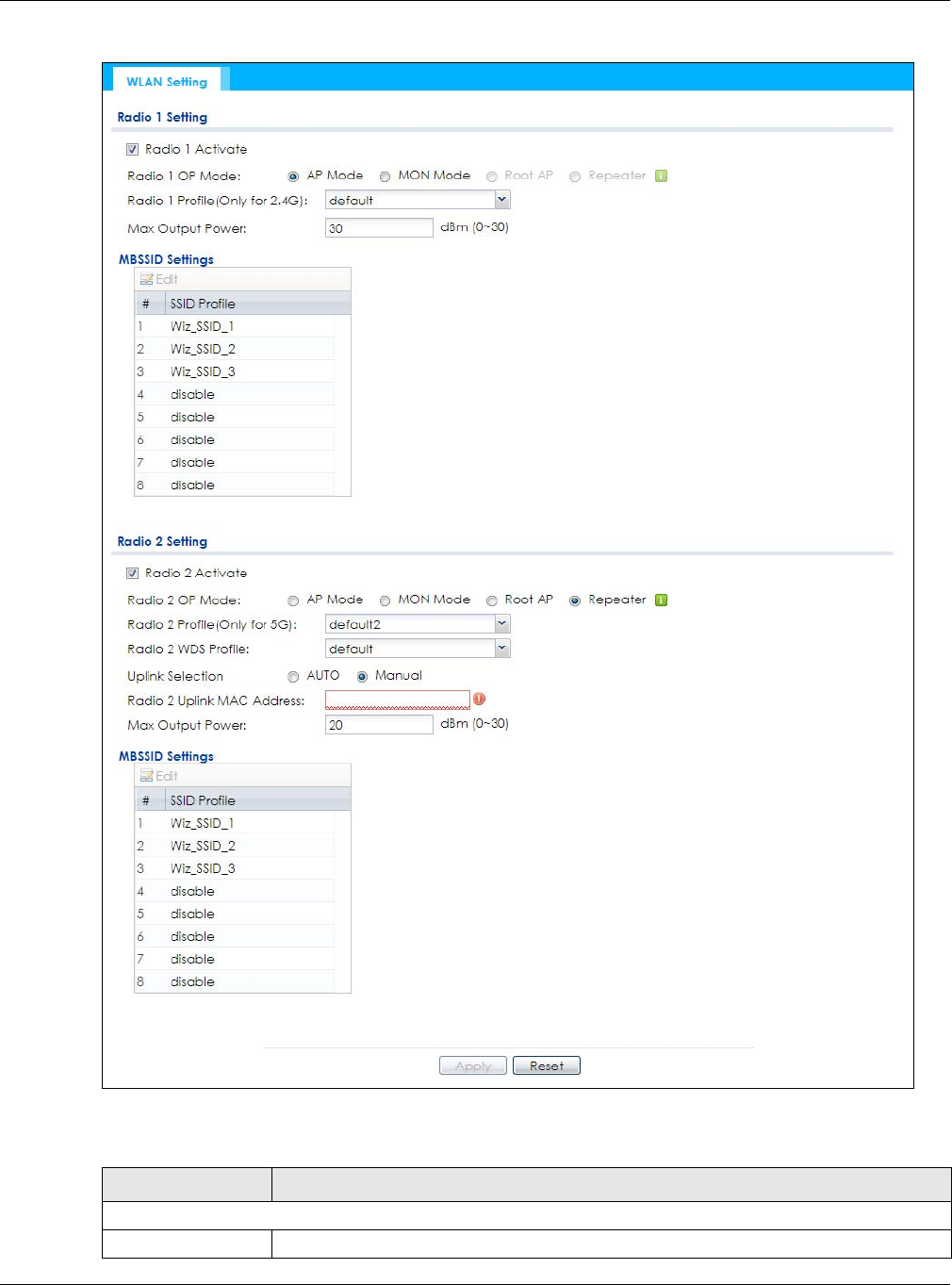
Task: Select row 6 disable in Radio 1 table
Action: tap(235, 439)
